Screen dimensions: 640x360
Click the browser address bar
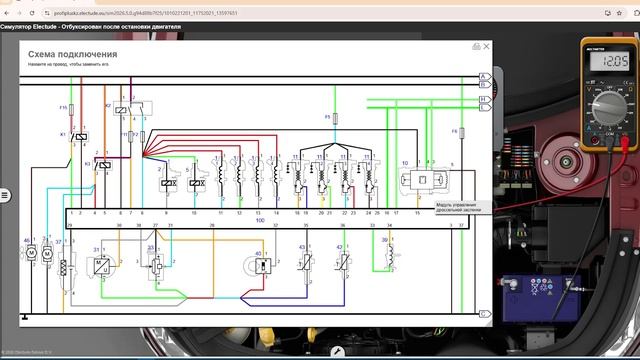322,13
